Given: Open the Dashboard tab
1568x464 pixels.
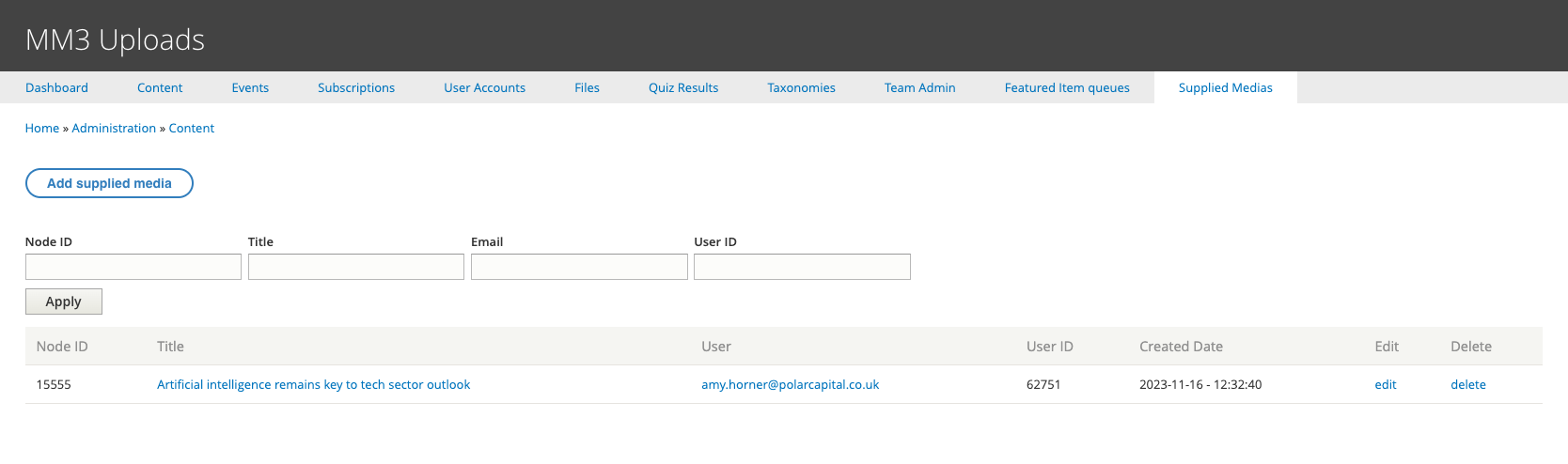Looking at the screenshot, I should click(56, 87).
